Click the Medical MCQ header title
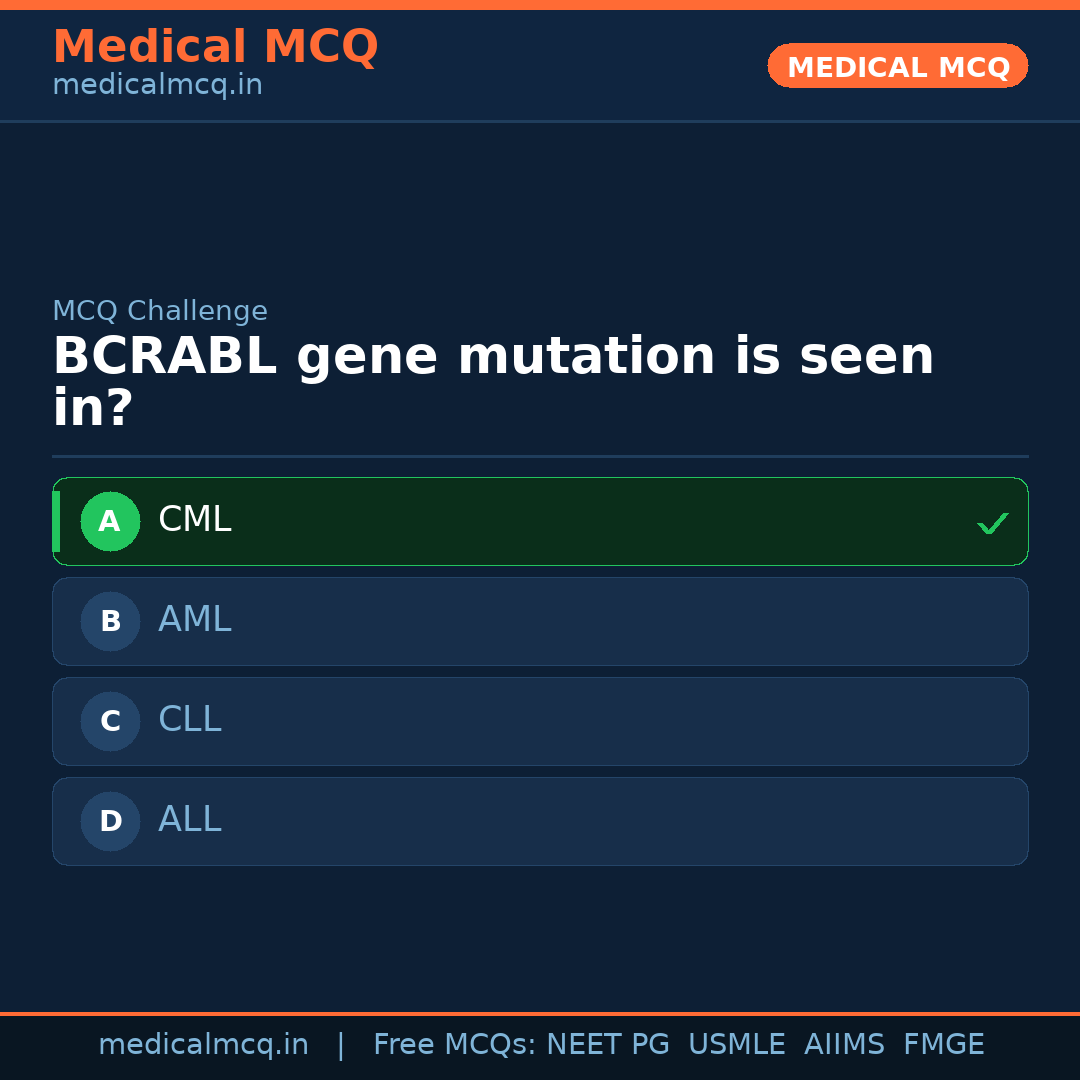The width and height of the screenshot is (1080, 1080). [215, 47]
